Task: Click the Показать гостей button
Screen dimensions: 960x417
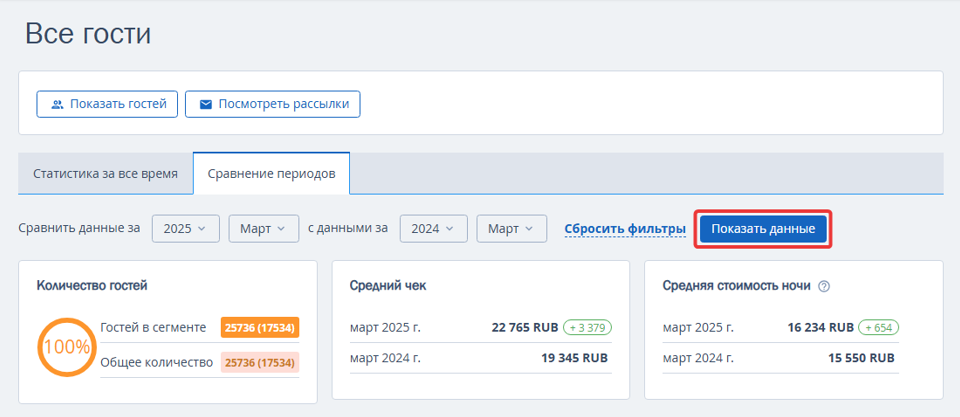Action: tap(107, 104)
